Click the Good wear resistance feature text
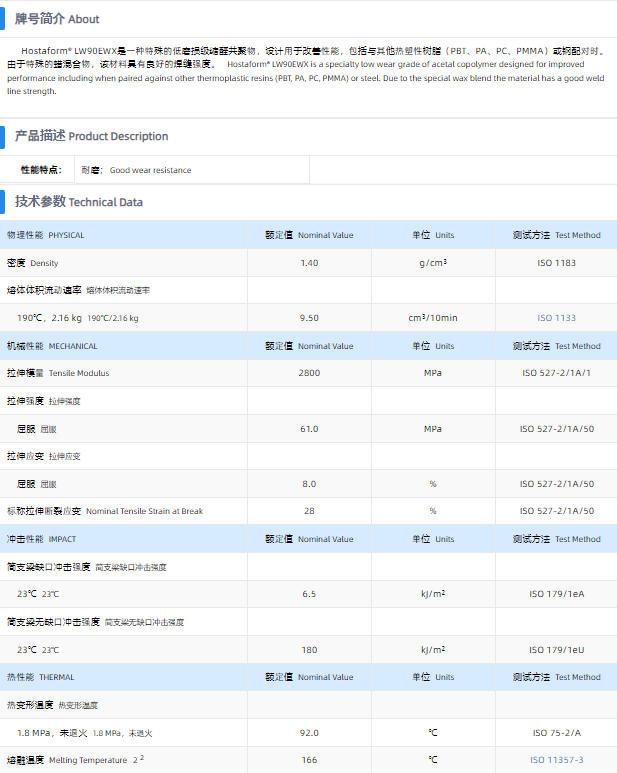 click(150, 170)
